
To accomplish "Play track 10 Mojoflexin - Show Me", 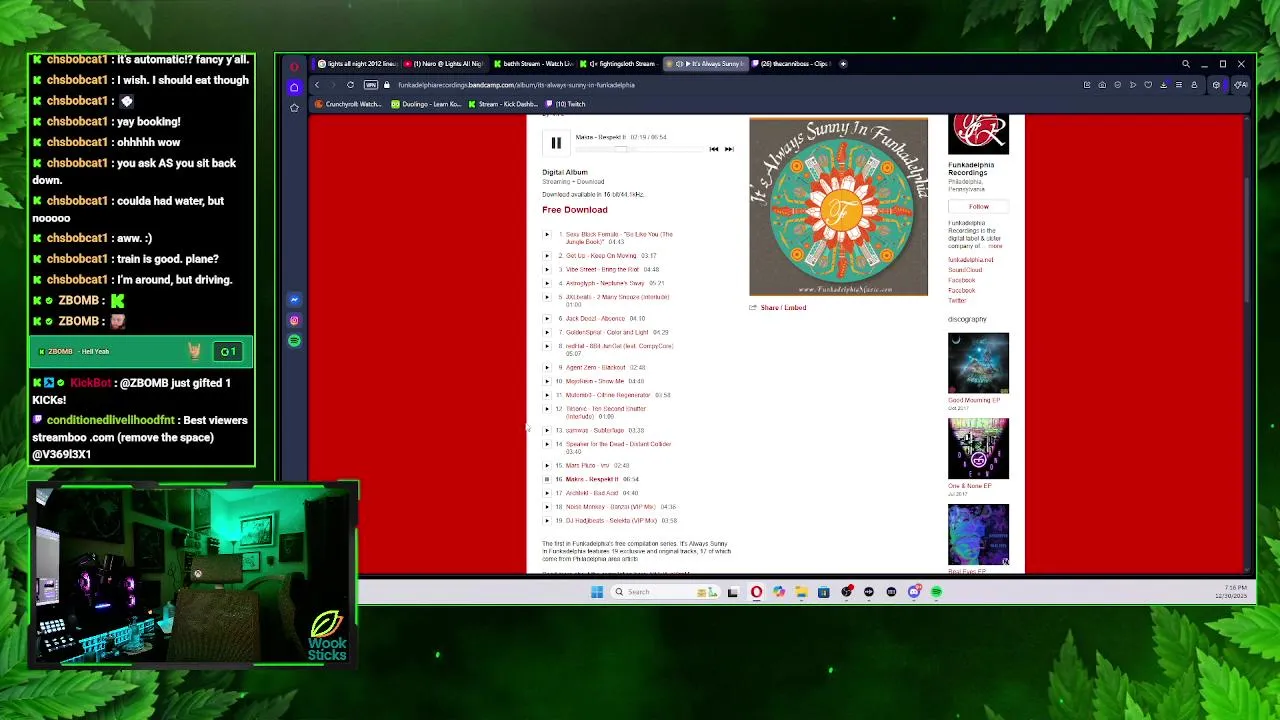I will [x=547, y=382].
